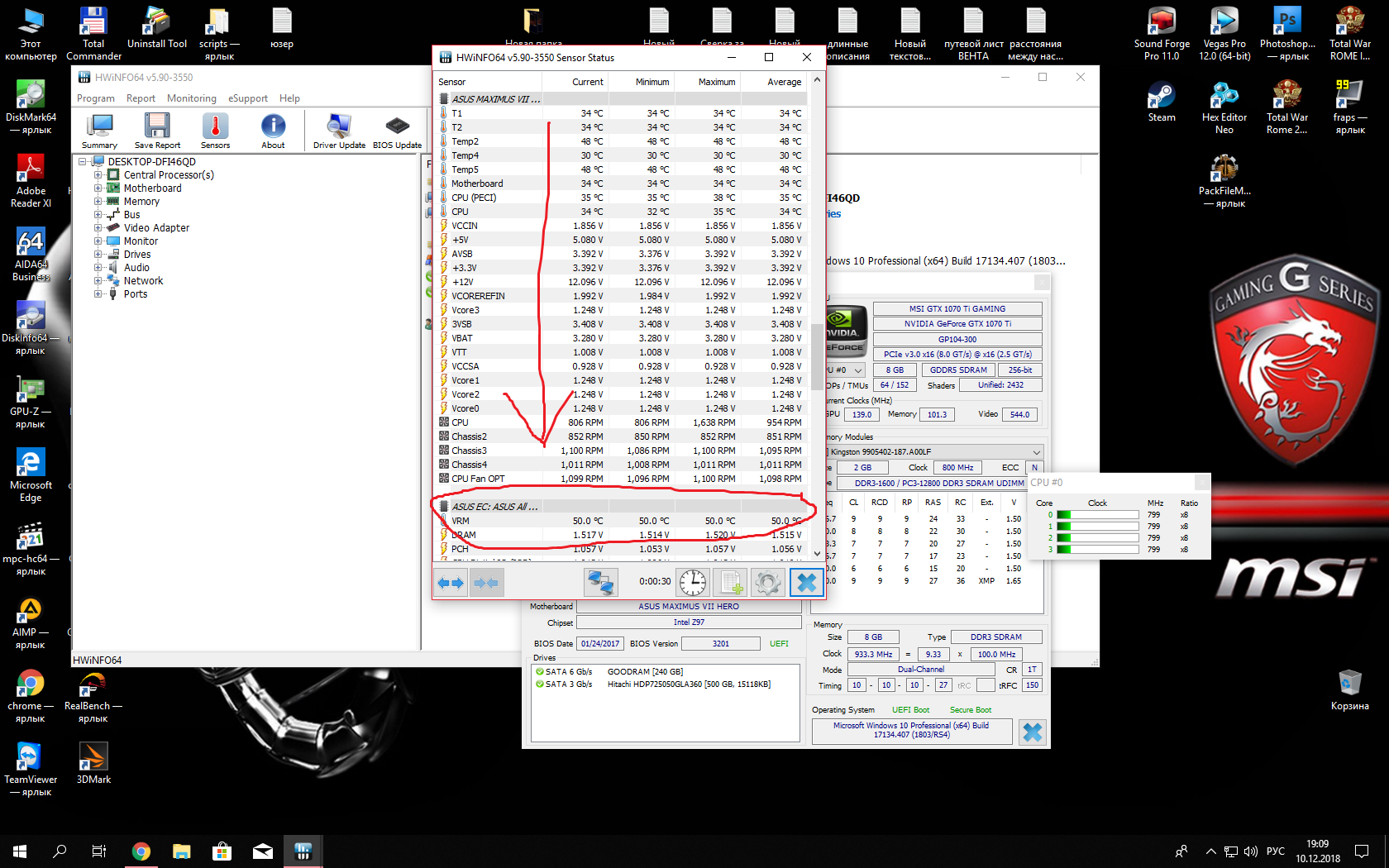Click the Sensors toolbar button in HWiNFO64

pyautogui.click(x=215, y=131)
